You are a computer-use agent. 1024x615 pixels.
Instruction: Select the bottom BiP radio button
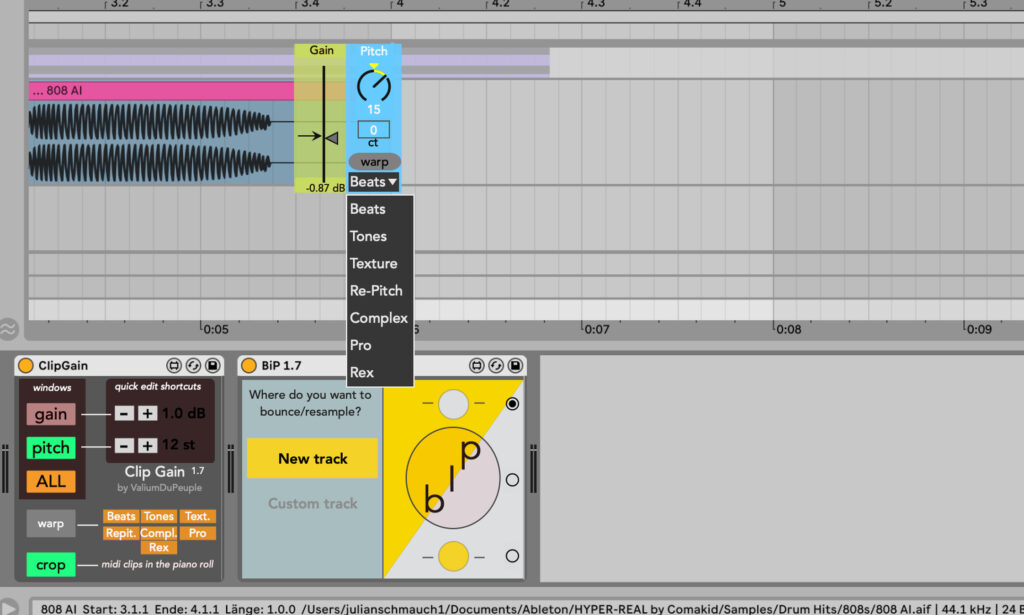pos(512,556)
